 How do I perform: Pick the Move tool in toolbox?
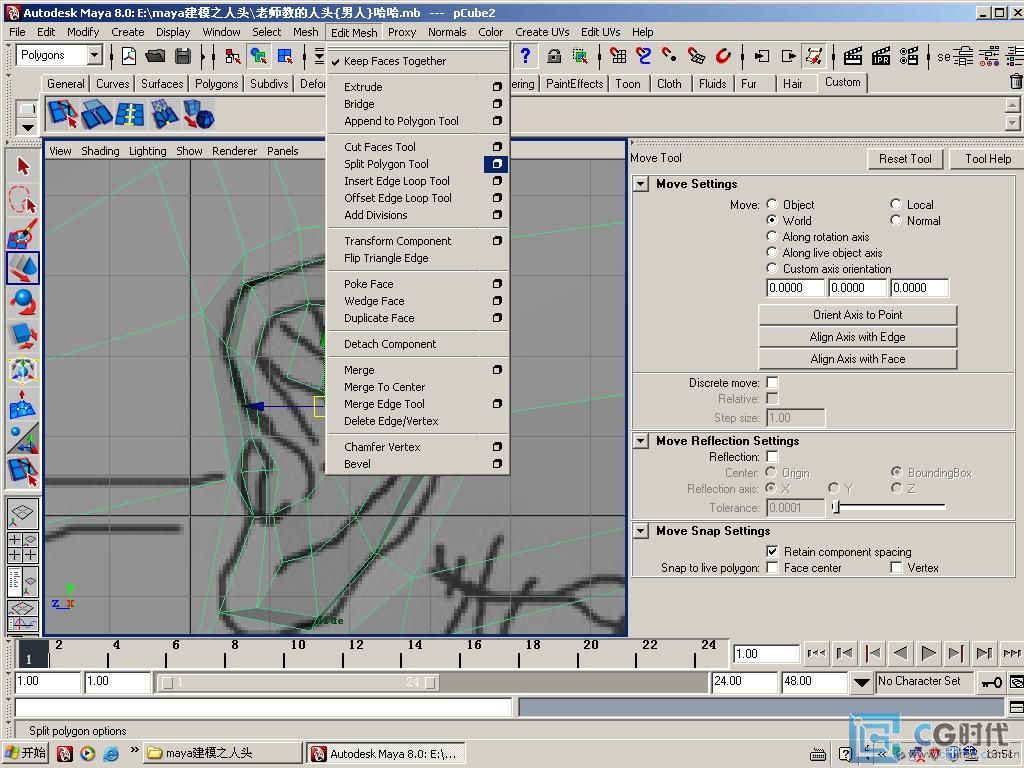click(23, 268)
